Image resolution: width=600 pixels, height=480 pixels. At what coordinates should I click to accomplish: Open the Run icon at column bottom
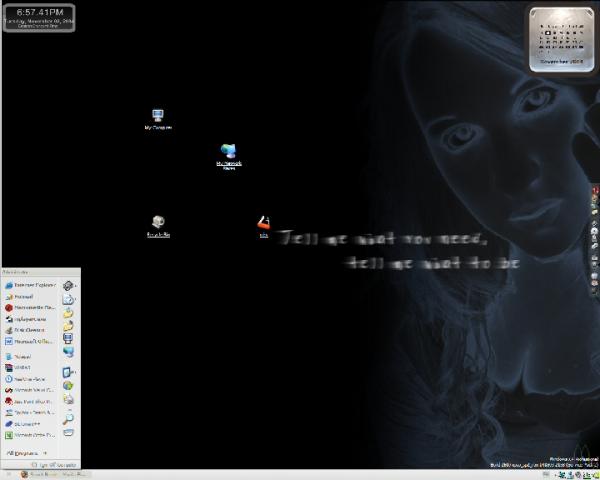tap(68, 433)
